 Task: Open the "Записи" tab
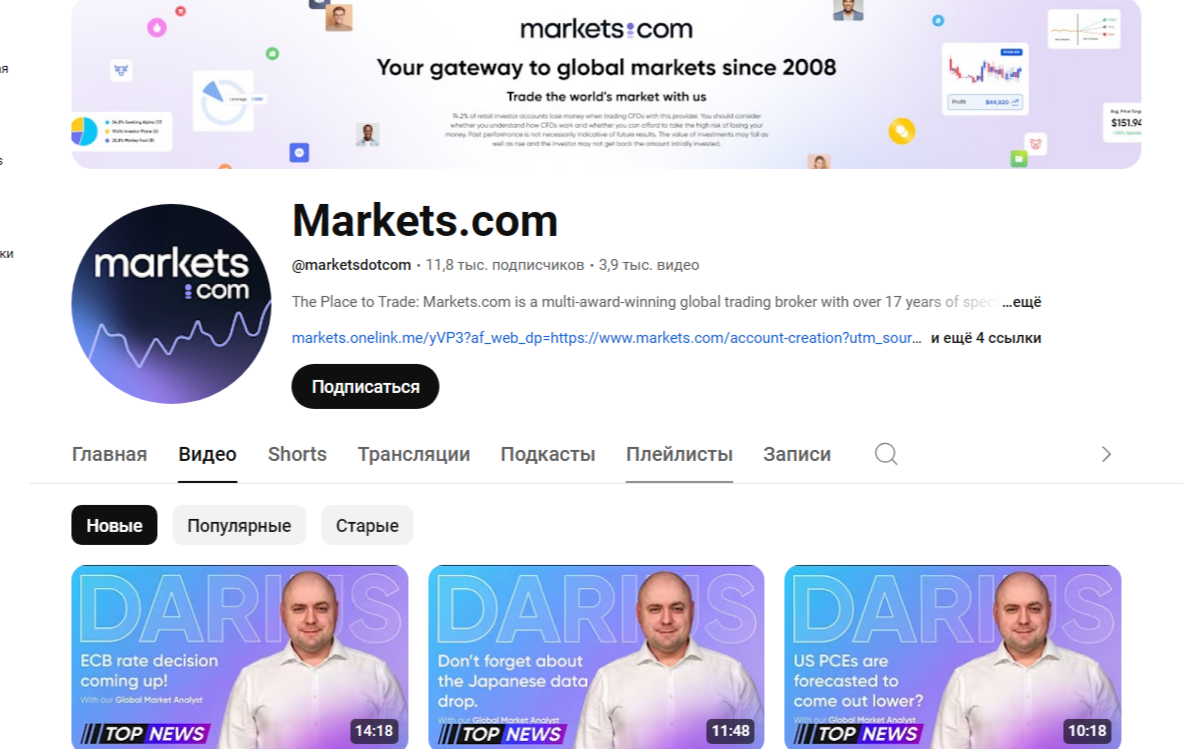pyautogui.click(x=797, y=454)
